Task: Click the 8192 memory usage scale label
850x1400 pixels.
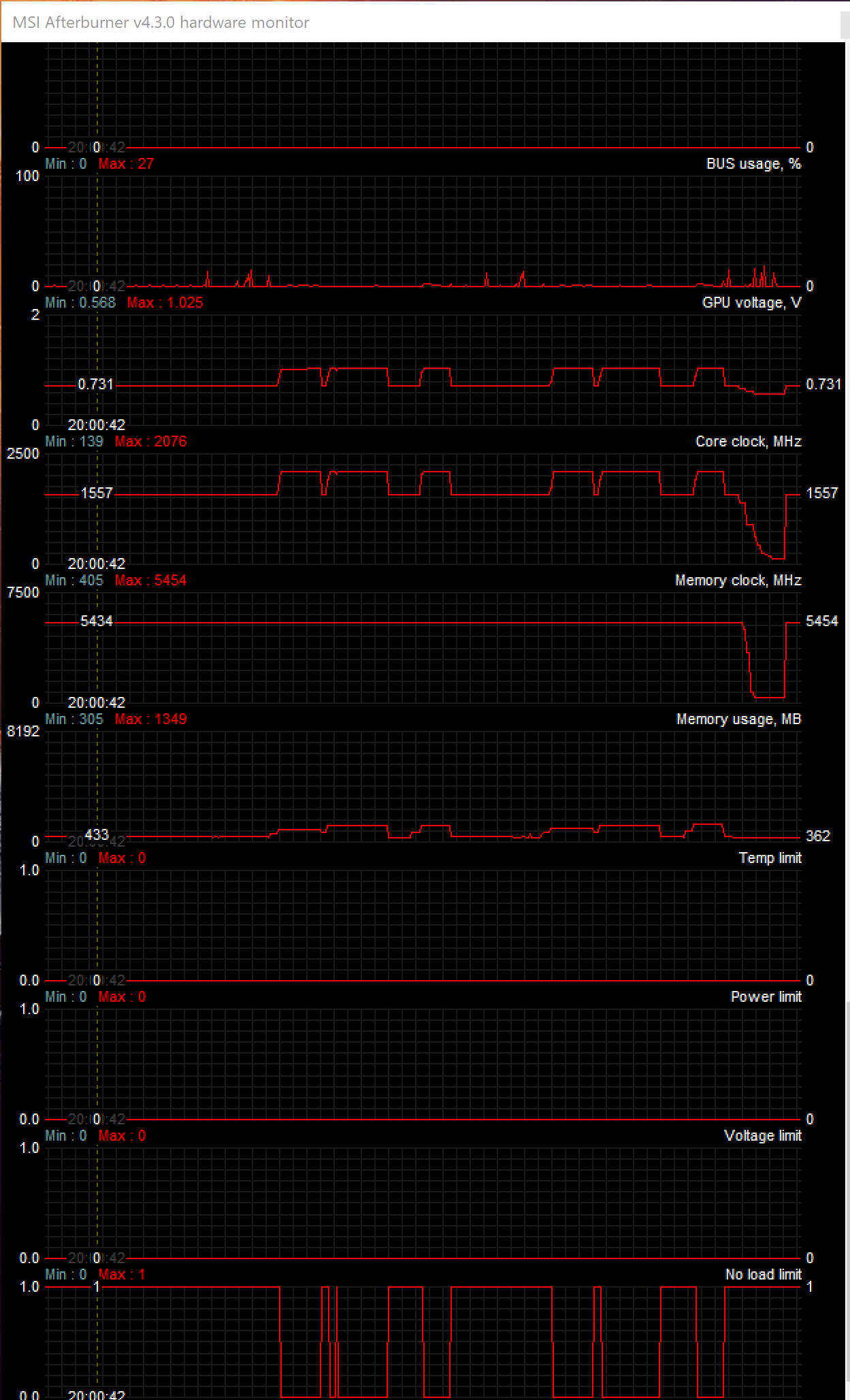Action: 23,732
